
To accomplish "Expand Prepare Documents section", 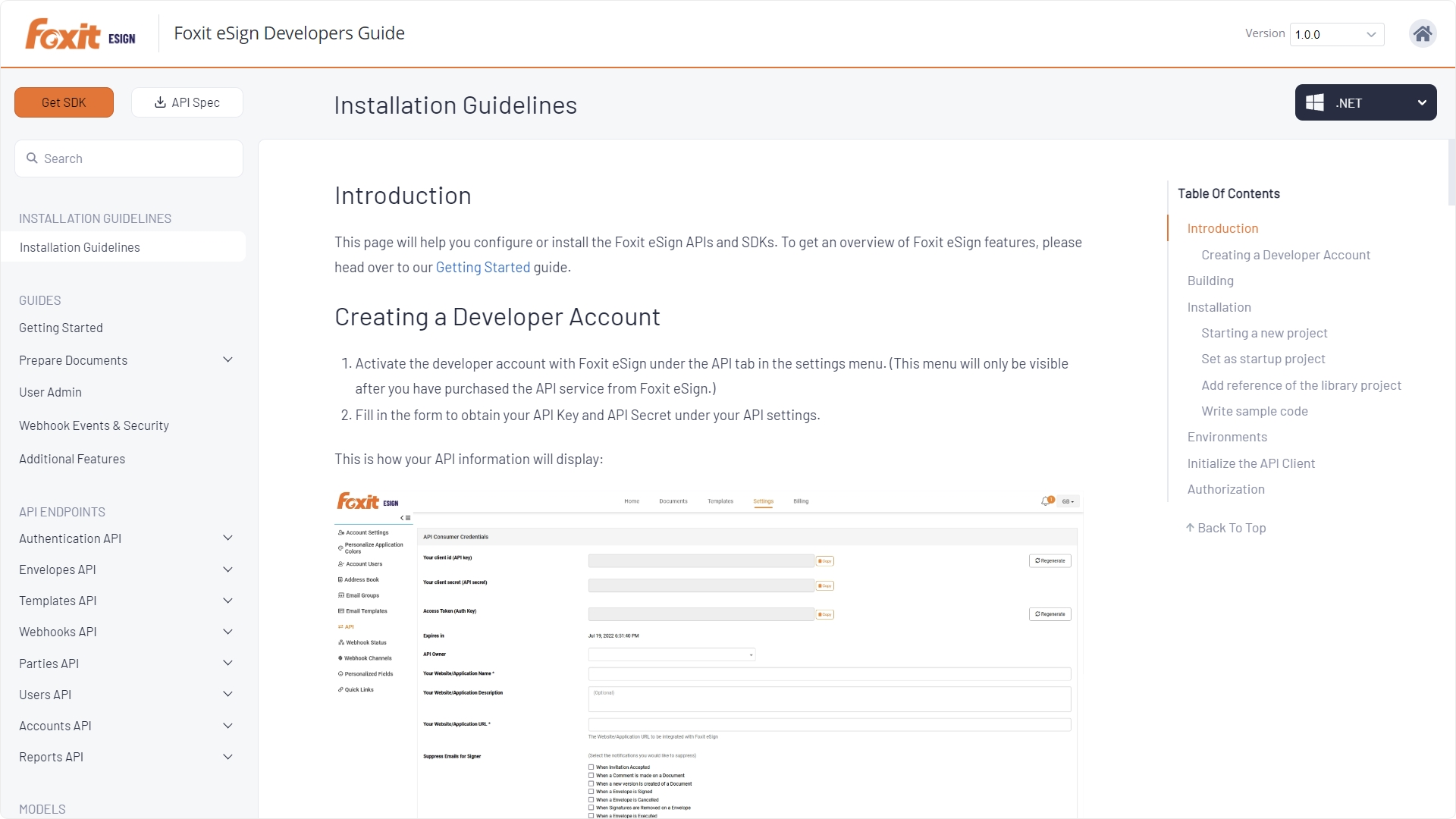I will click(227, 360).
